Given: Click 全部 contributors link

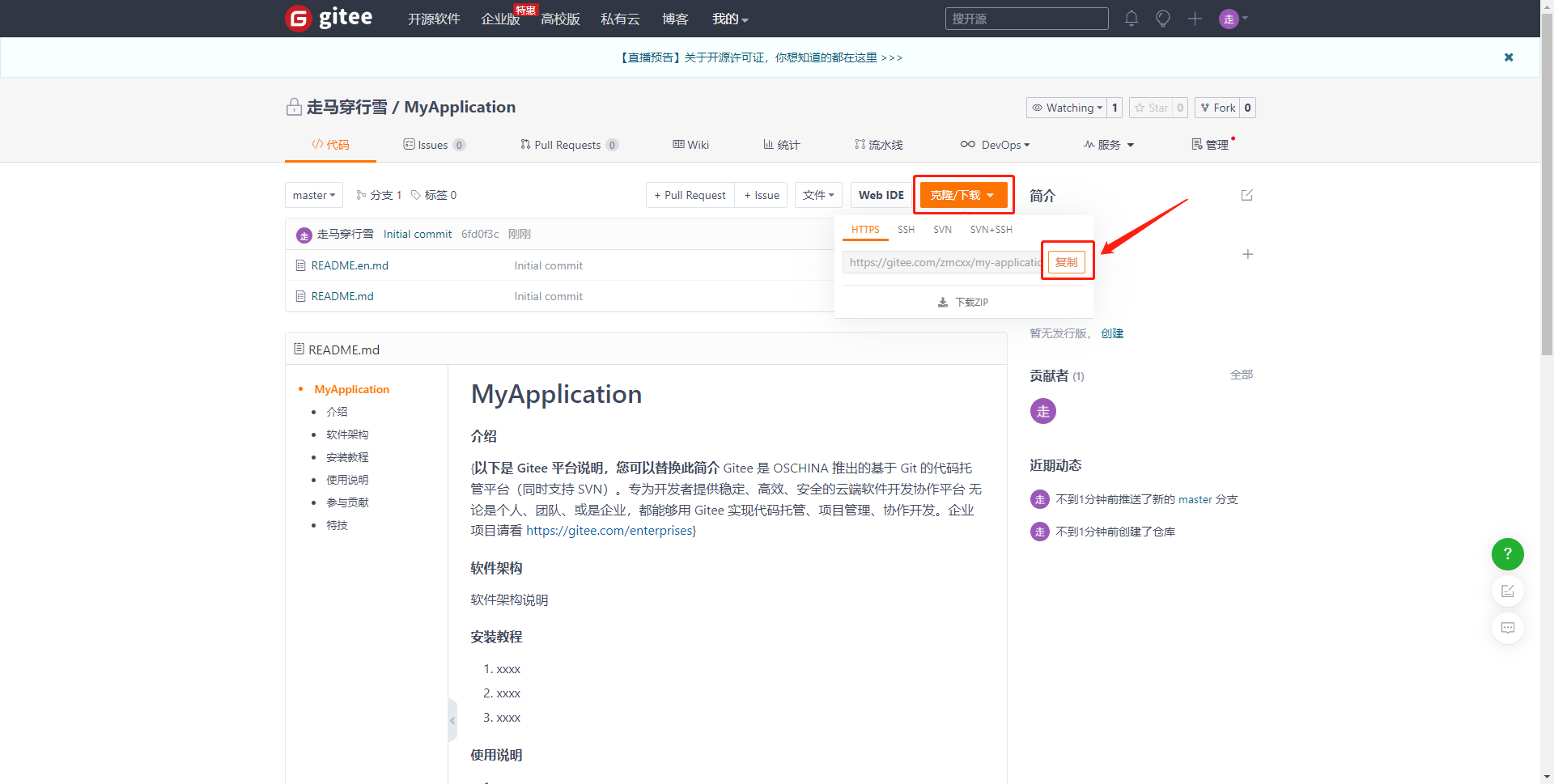Looking at the screenshot, I should click(1242, 375).
